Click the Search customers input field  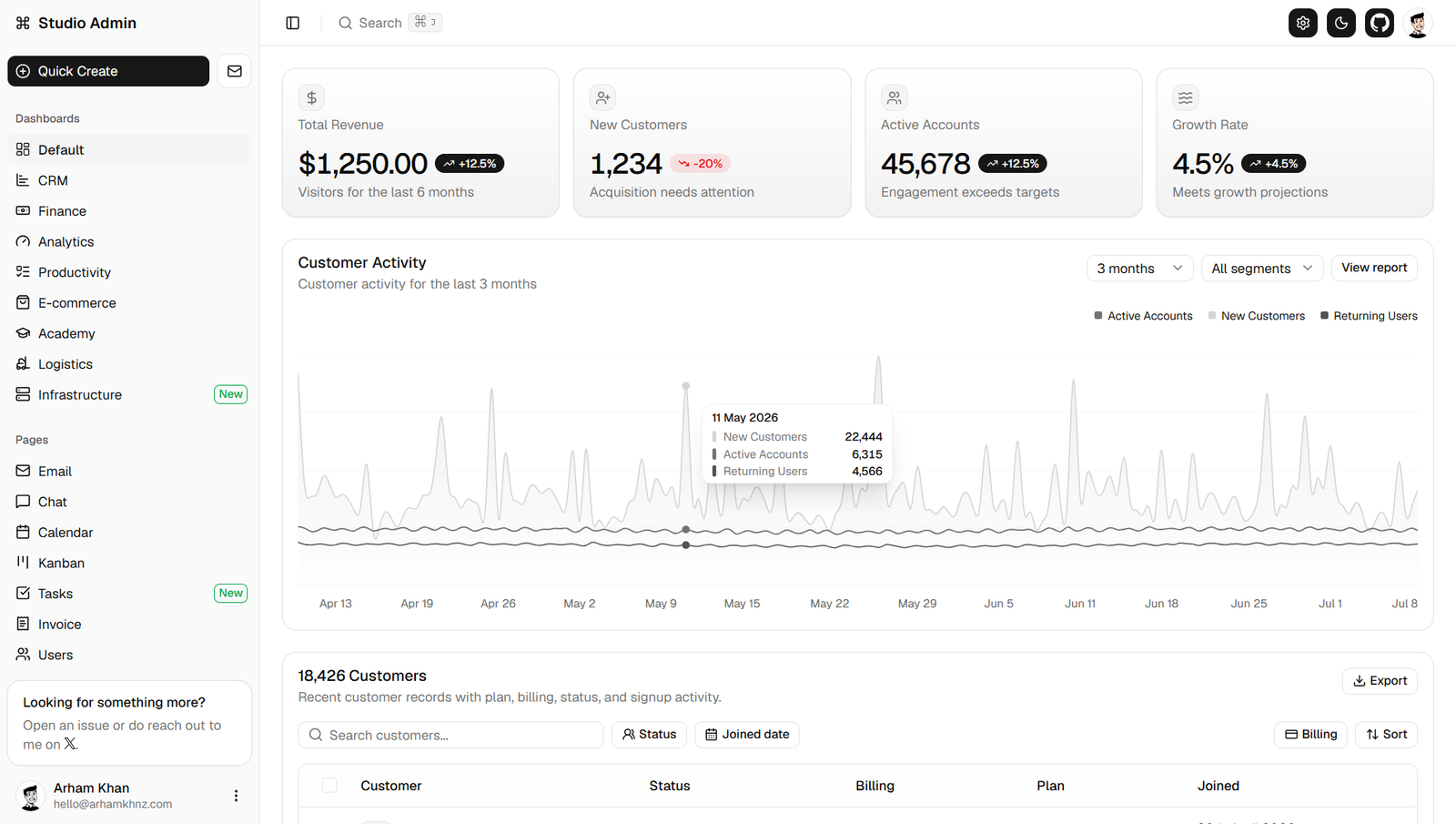pyautogui.click(x=450, y=735)
